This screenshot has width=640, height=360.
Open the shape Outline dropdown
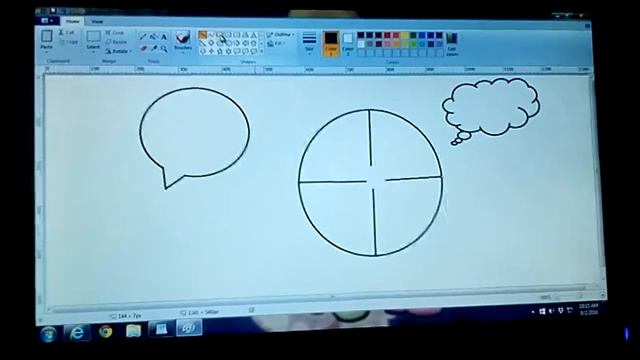pos(281,35)
